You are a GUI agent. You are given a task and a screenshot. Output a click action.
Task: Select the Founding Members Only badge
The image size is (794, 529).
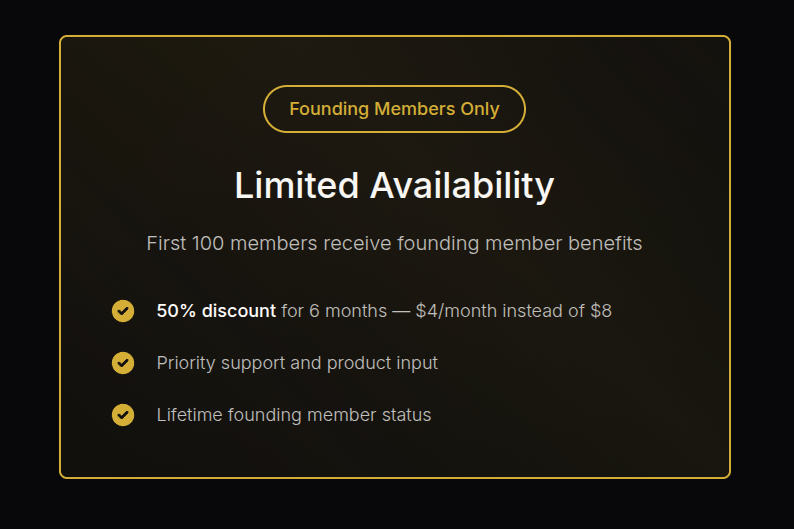coord(394,109)
